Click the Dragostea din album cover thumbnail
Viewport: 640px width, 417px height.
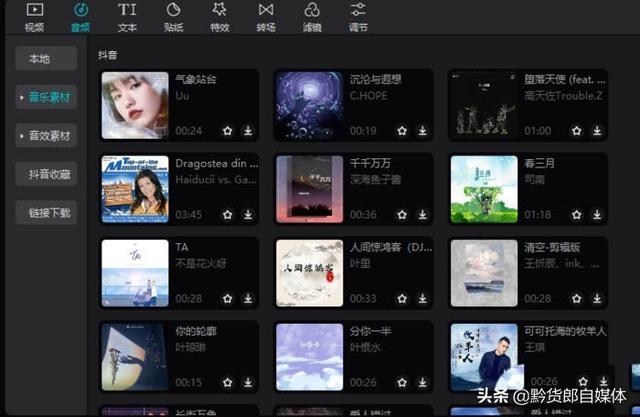pyautogui.click(x=135, y=189)
